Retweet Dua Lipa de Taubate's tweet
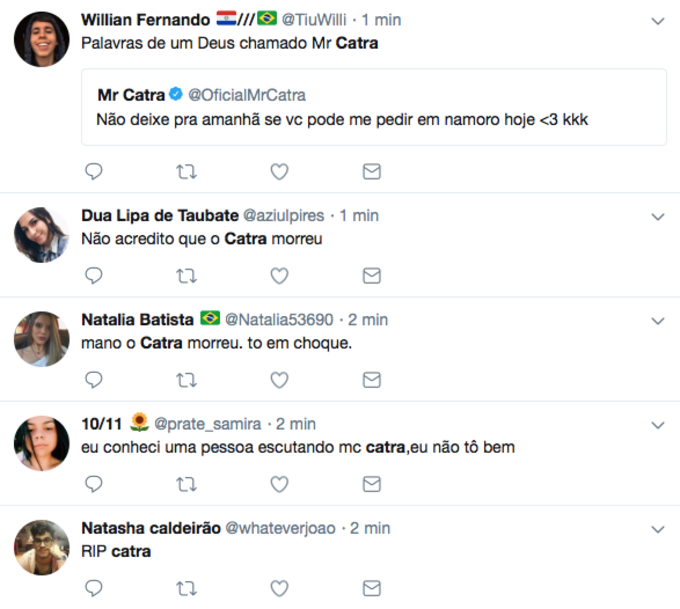680x609 pixels. [186, 275]
